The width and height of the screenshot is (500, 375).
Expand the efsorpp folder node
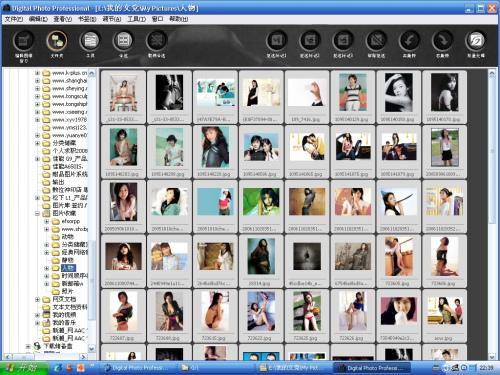point(47,221)
